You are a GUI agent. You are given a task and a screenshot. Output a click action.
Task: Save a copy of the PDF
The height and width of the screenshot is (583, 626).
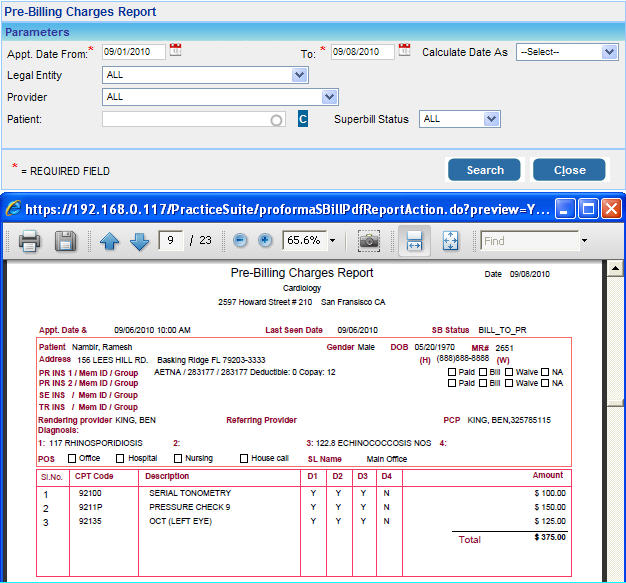pyautogui.click(x=65, y=241)
